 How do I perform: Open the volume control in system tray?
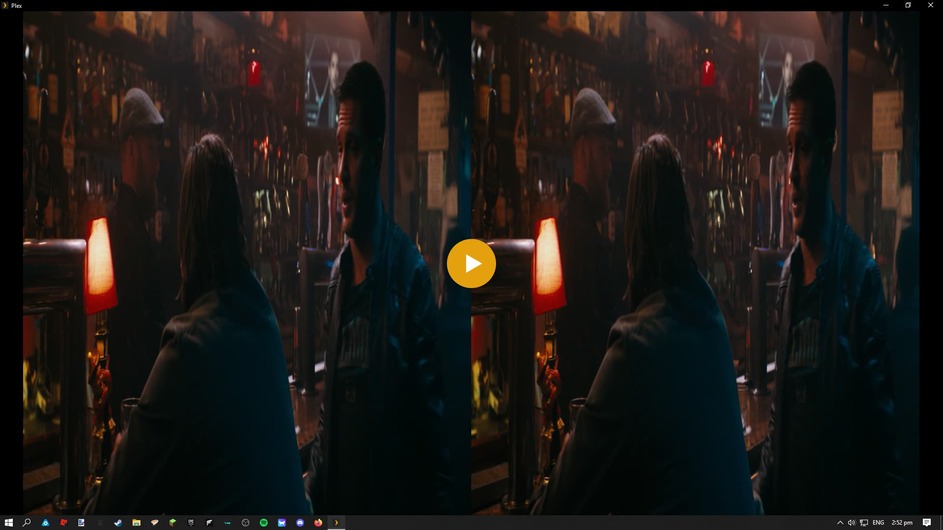click(852, 523)
